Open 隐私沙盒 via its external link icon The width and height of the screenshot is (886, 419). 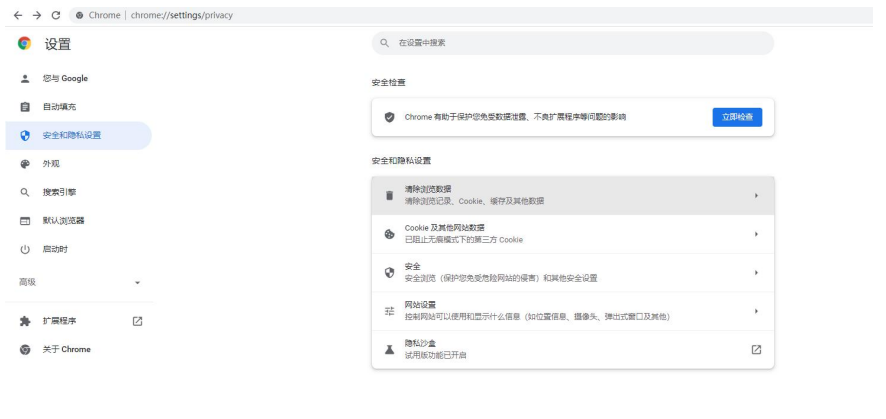coord(756,350)
